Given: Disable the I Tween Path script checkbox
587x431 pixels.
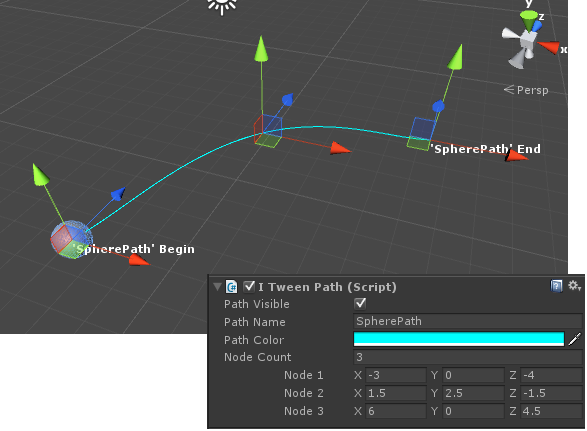Looking at the screenshot, I should pyautogui.click(x=249, y=287).
